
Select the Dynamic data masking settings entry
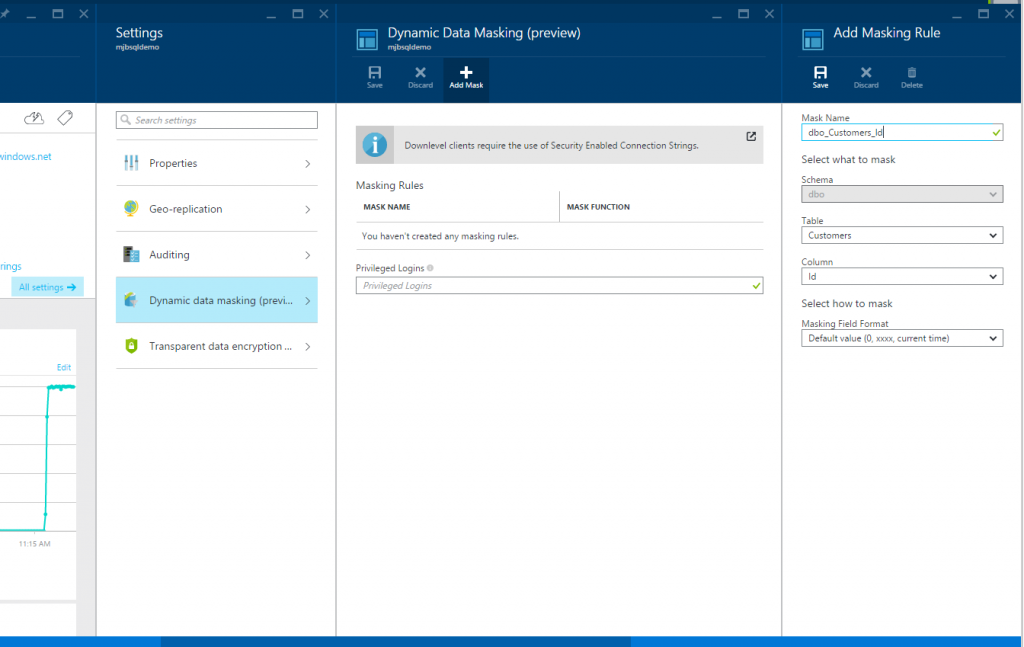[216, 300]
